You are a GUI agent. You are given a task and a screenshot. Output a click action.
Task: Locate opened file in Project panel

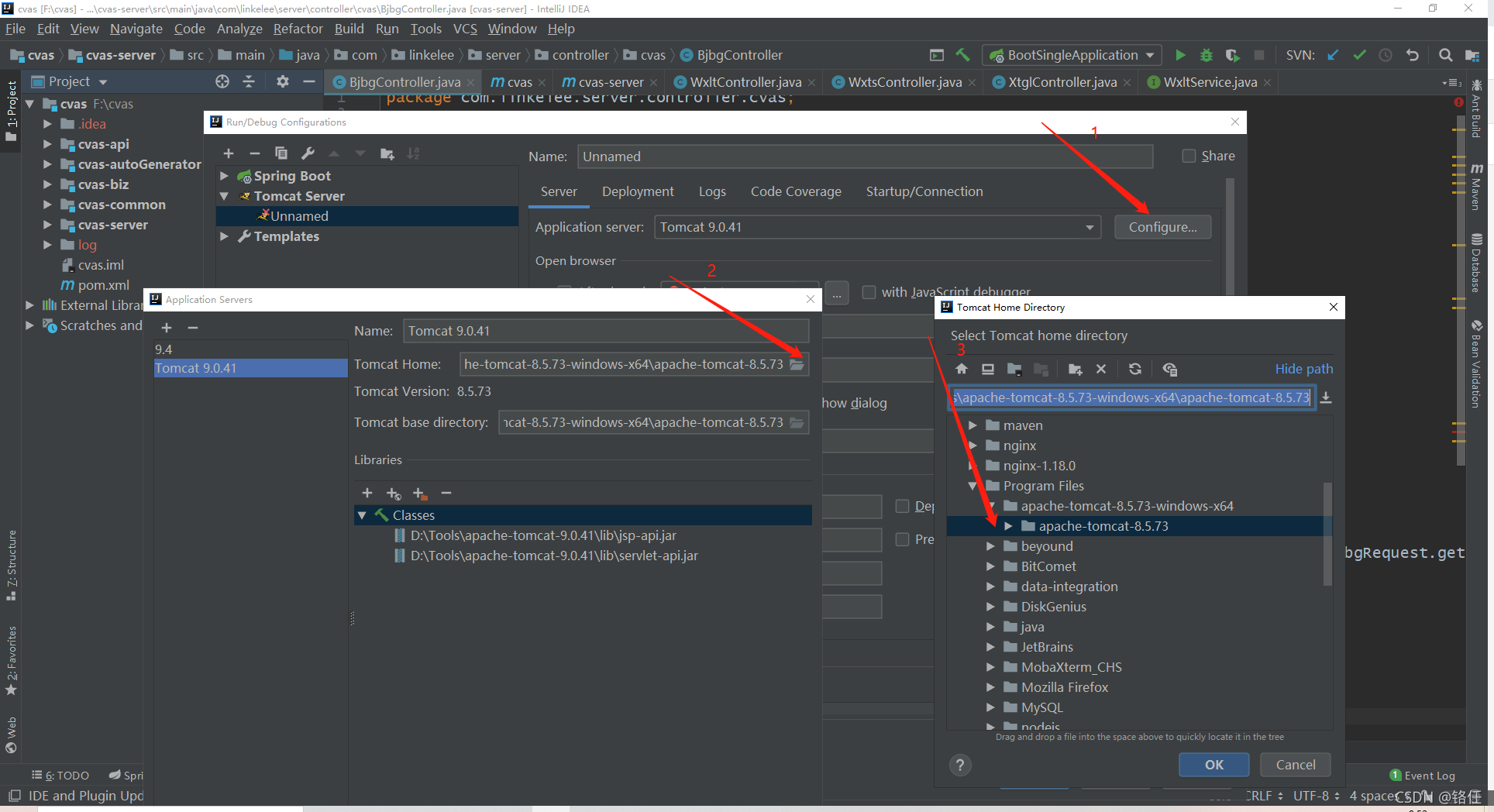pyautogui.click(x=222, y=81)
